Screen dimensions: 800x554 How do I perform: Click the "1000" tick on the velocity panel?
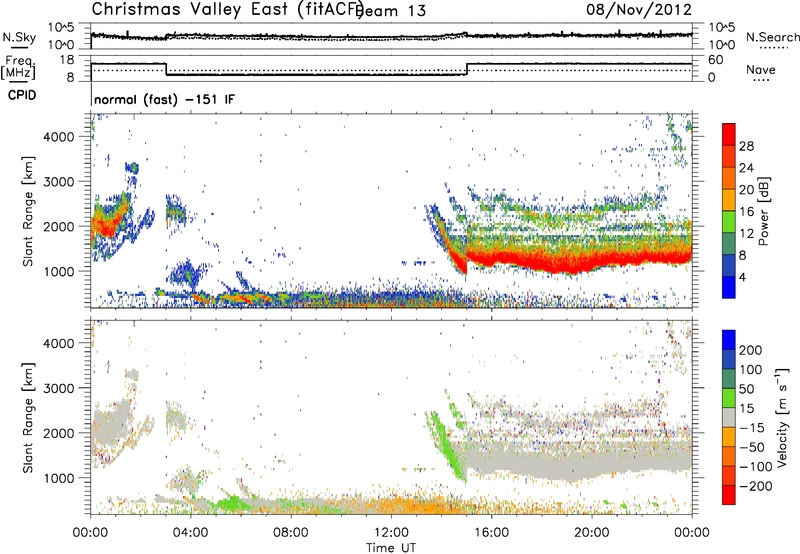click(59, 478)
